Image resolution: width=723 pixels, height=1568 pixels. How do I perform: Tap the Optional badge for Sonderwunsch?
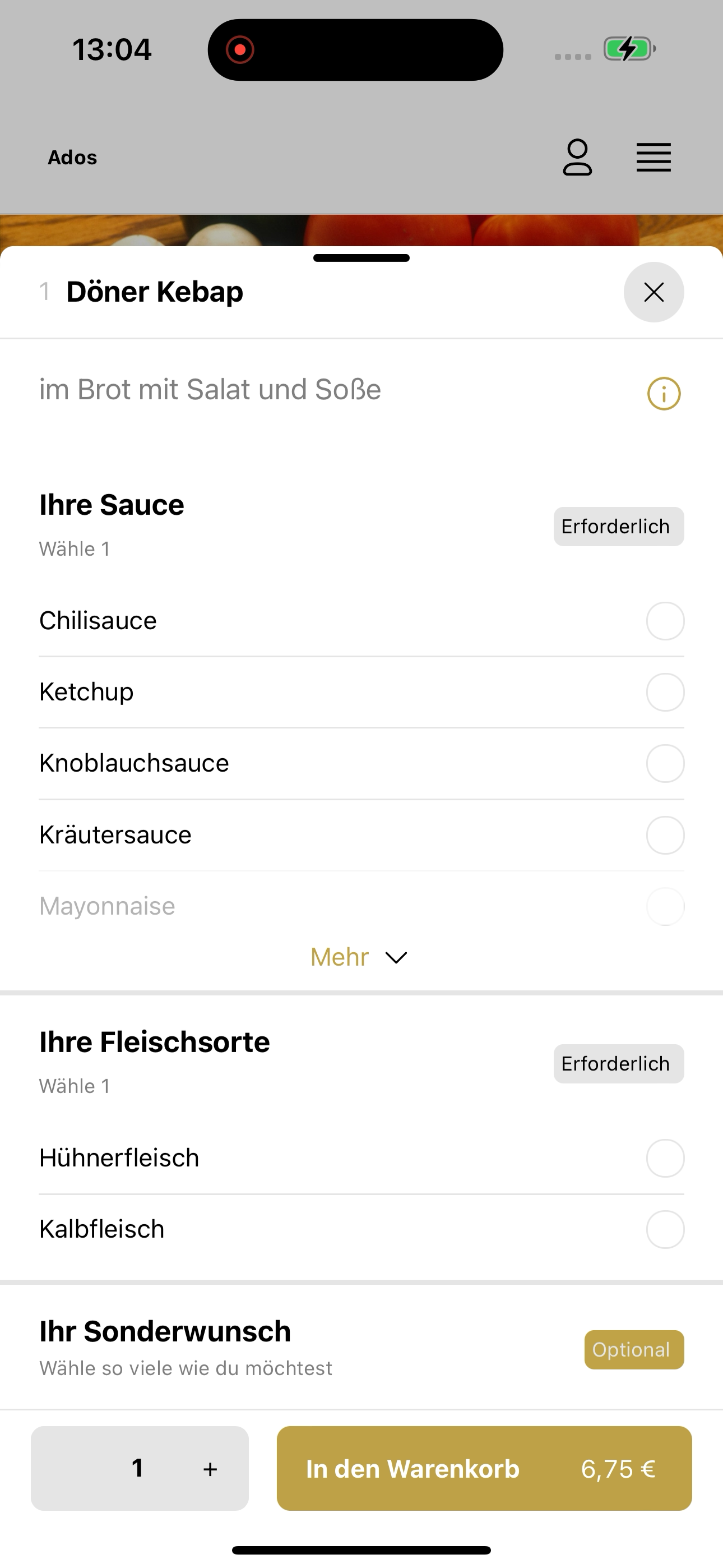pyautogui.click(x=633, y=1349)
